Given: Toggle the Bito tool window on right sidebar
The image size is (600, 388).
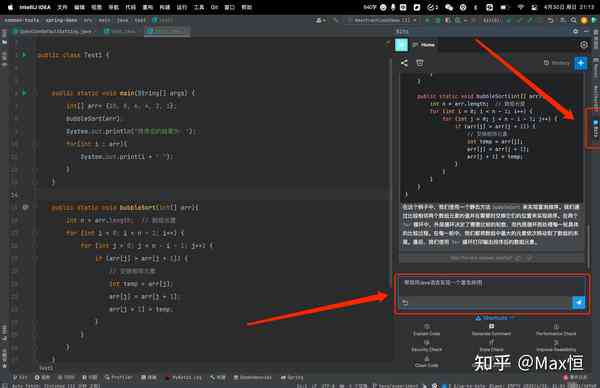Looking at the screenshot, I should (595, 128).
